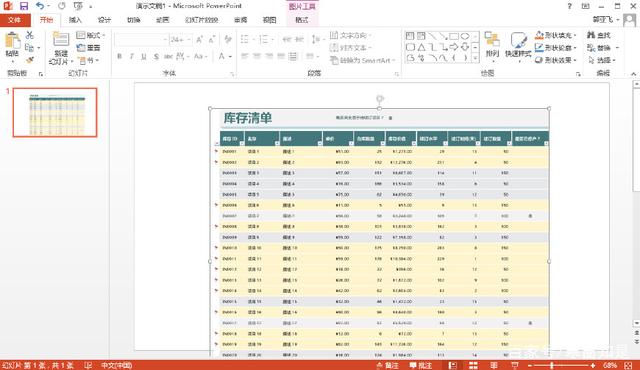This screenshot has width=640, height=370.
Task: Expand the shapes gallery More arrow
Action: pos(476,59)
